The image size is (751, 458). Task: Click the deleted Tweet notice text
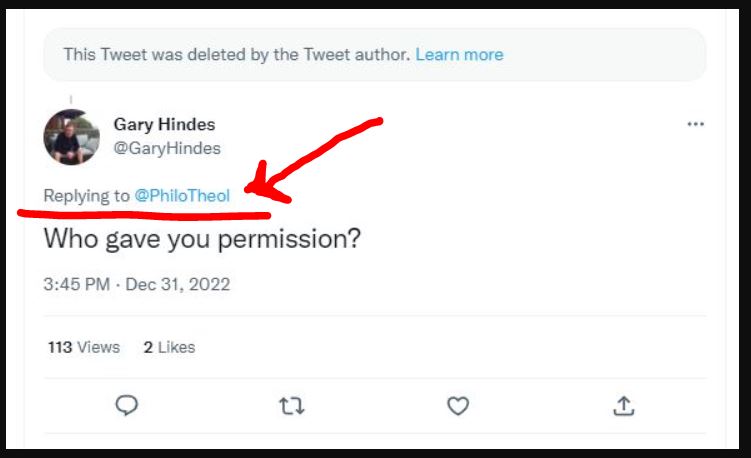(x=236, y=54)
